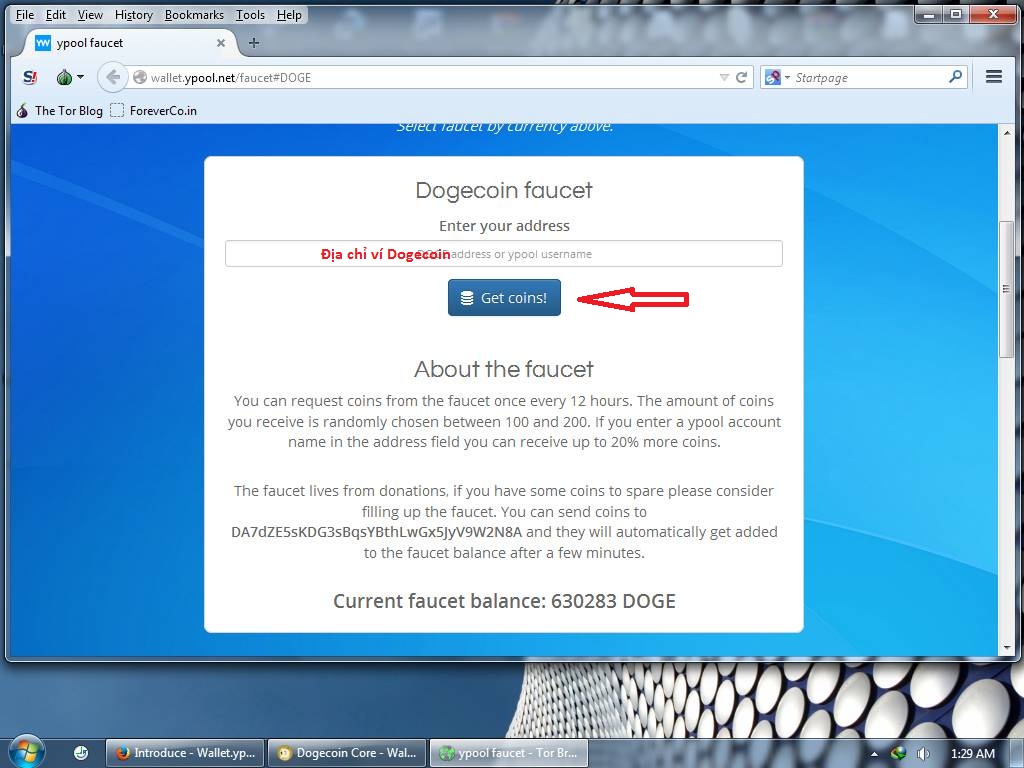Viewport: 1024px width, 768px height.
Task: Open a new browser tab
Action: tap(254, 43)
